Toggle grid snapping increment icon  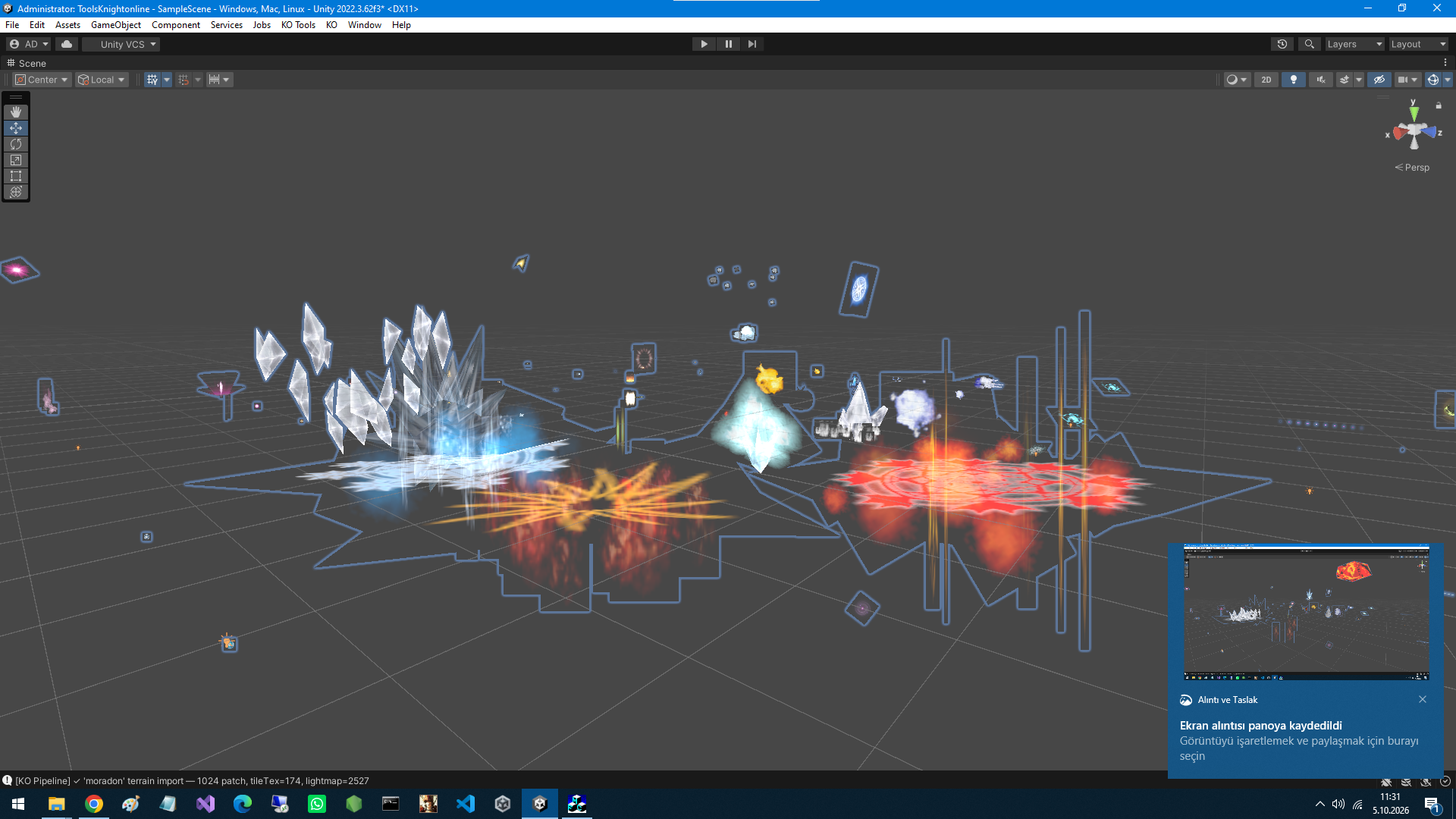[x=184, y=80]
